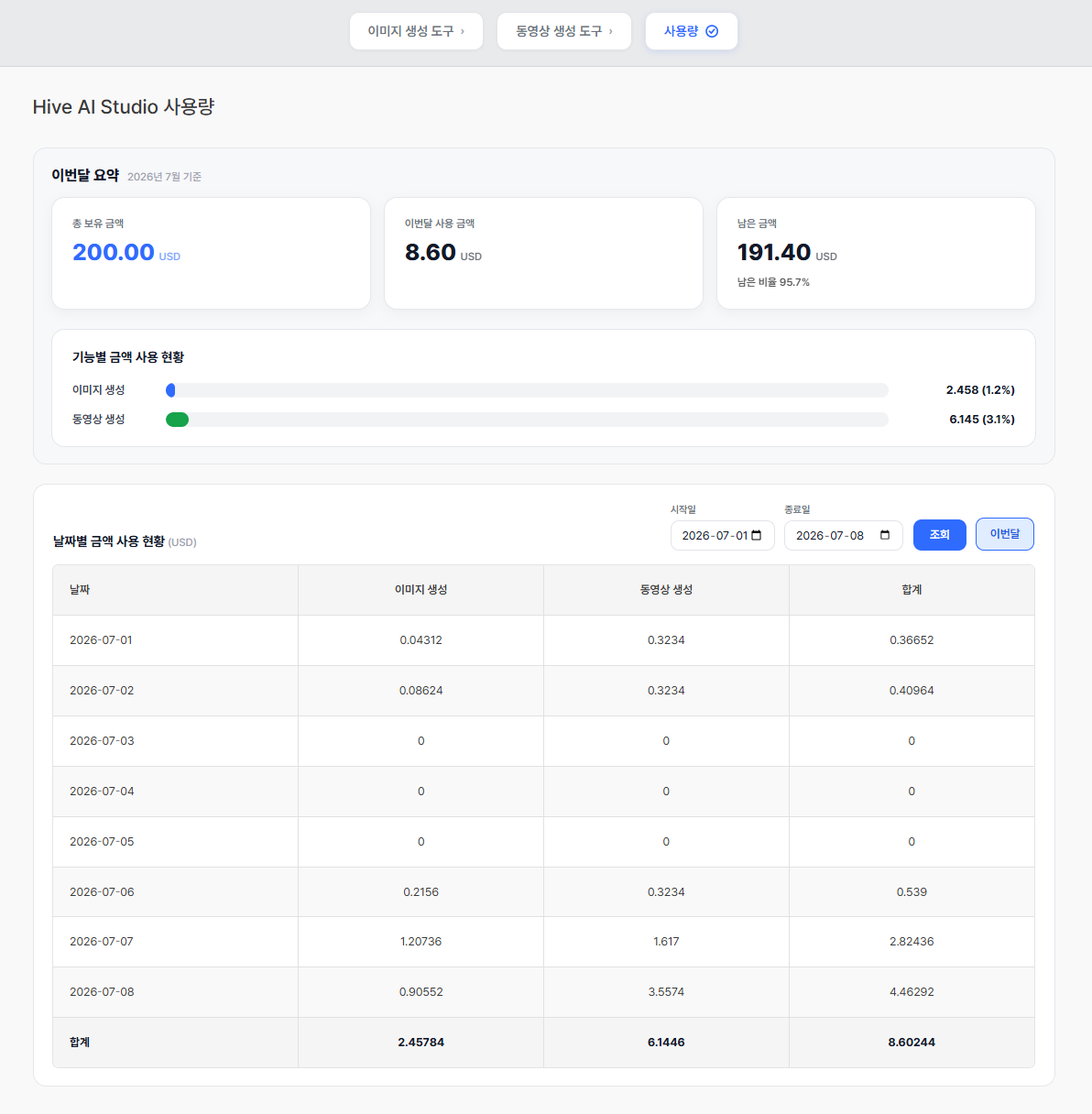Click the 합계 column header
Image resolution: width=1092 pixels, height=1114 pixels.
912,590
